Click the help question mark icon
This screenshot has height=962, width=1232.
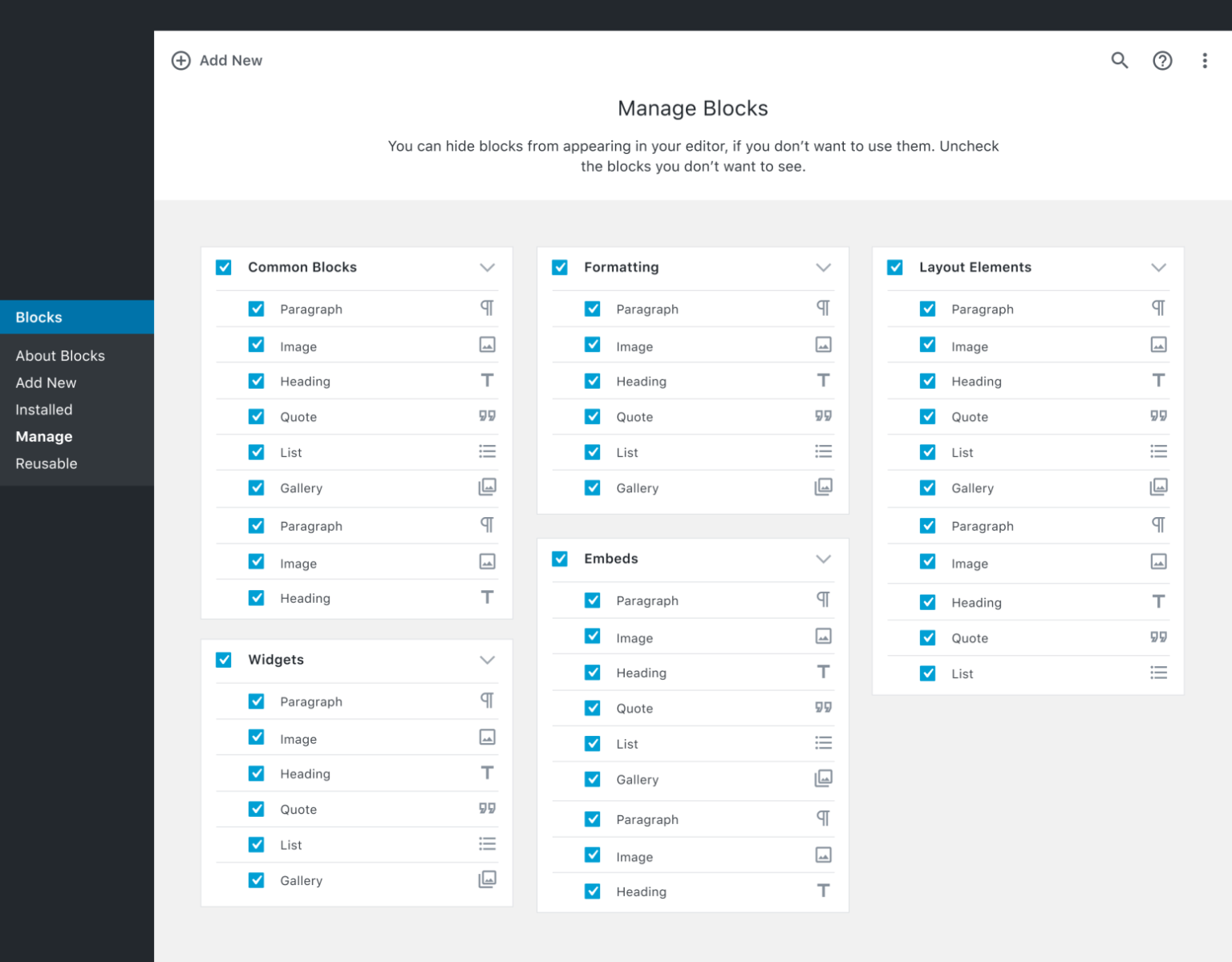click(1162, 60)
